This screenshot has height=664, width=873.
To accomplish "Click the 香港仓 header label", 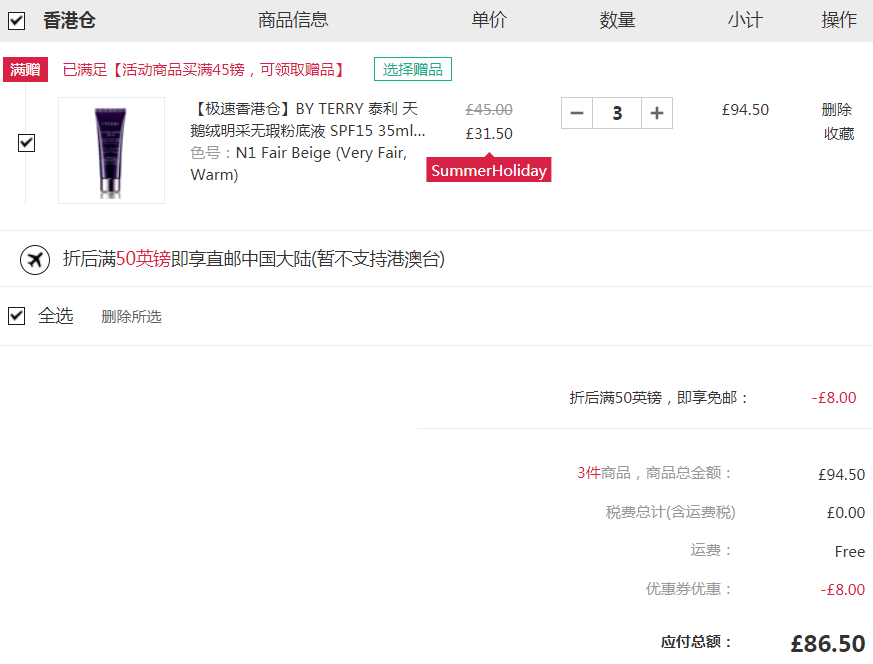I will pyautogui.click(x=70, y=21).
